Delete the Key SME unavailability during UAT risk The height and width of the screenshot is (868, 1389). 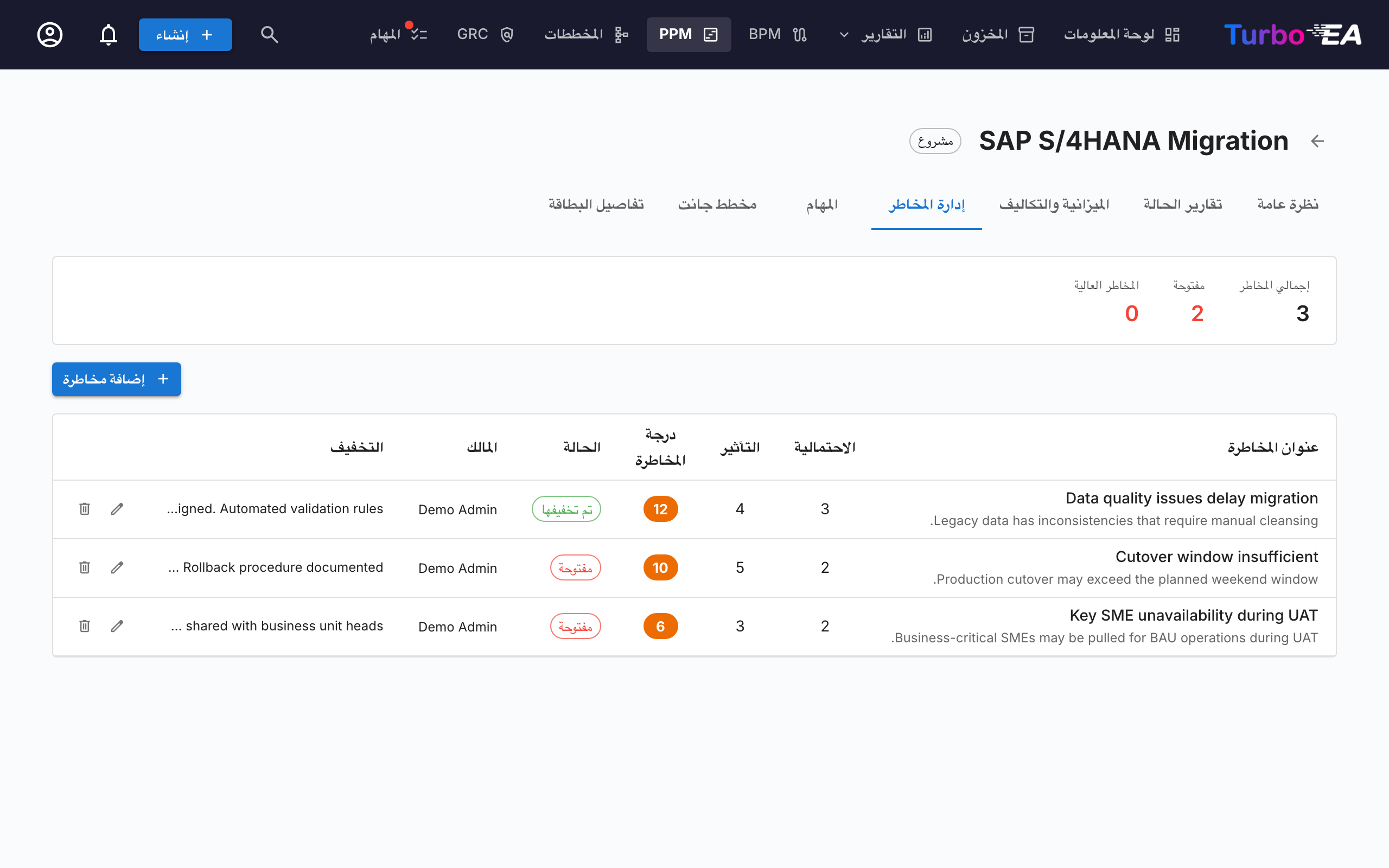tap(85, 626)
